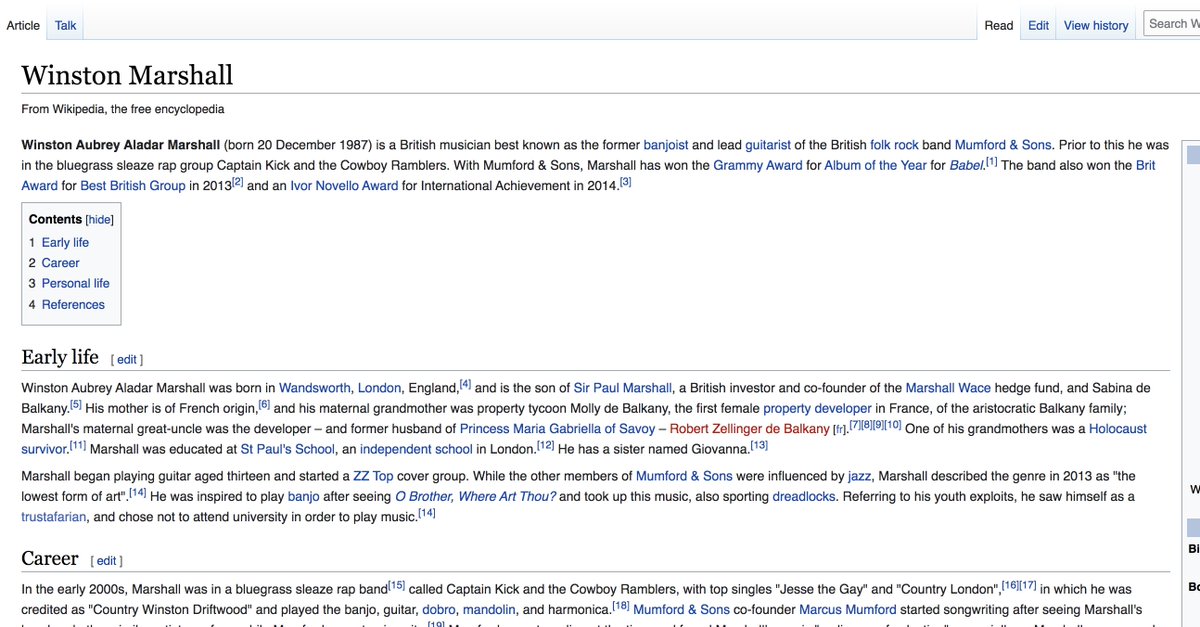Open citation [16] after Country London
This screenshot has height=627, width=1200.
[x=1010, y=586]
